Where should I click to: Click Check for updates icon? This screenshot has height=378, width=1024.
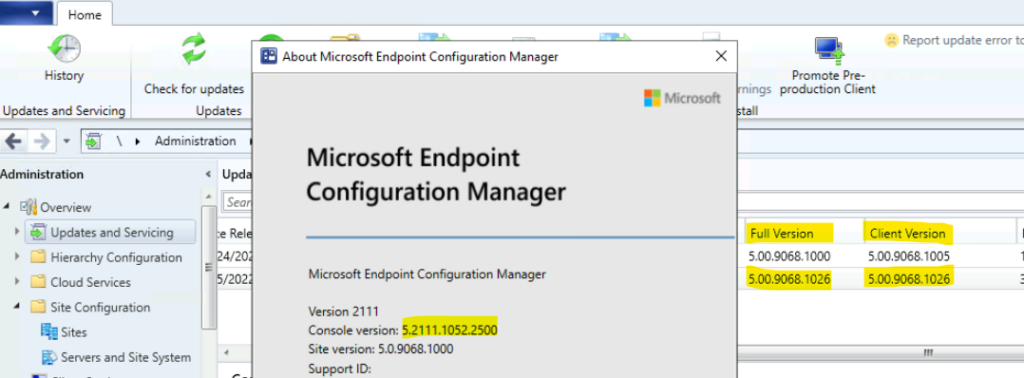pos(194,50)
